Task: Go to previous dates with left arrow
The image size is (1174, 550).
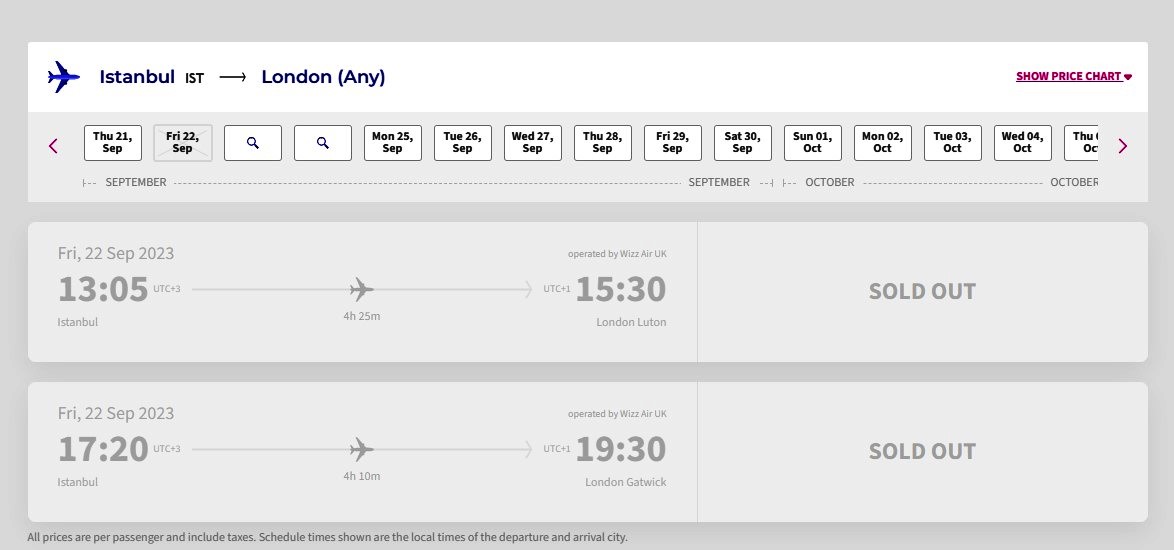Action: click(53, 146)
